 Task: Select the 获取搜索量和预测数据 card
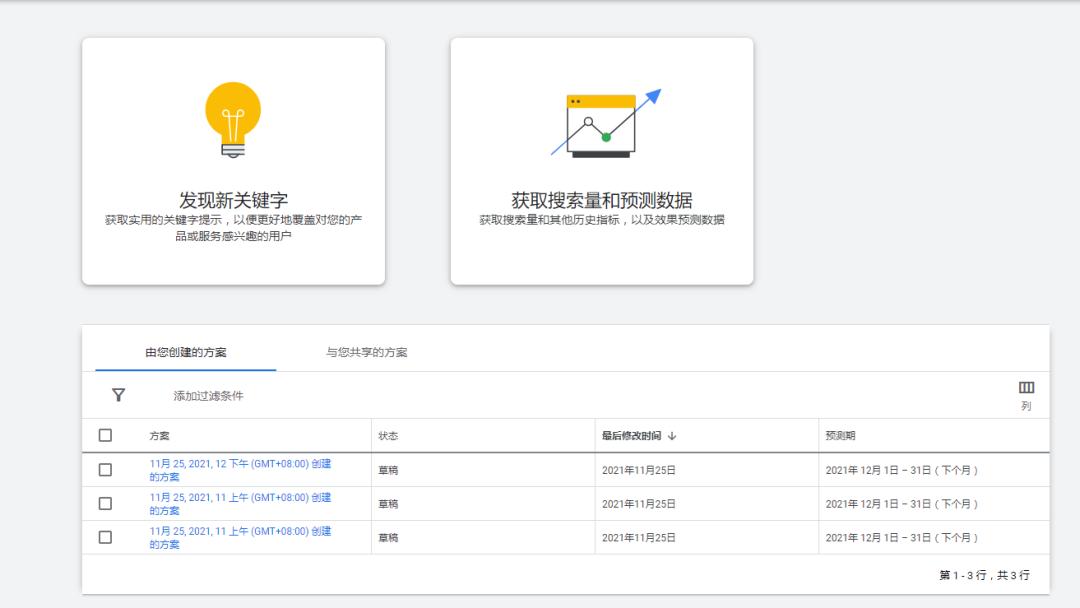[x=601, y=160]
